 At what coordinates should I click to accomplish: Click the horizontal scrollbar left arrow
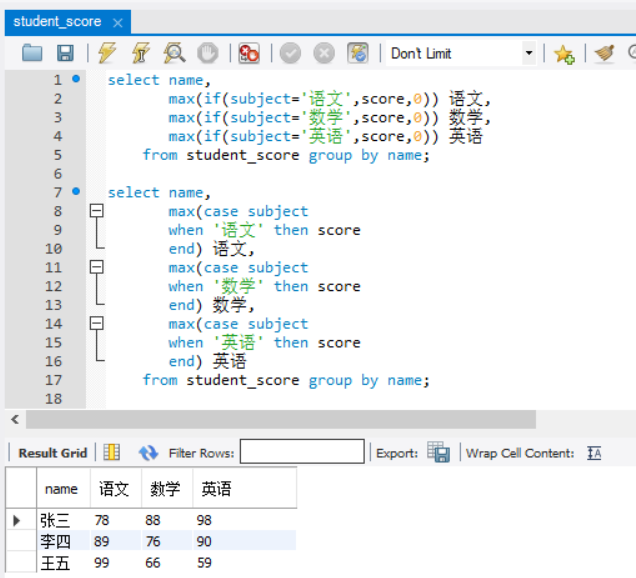coord(15,419)
